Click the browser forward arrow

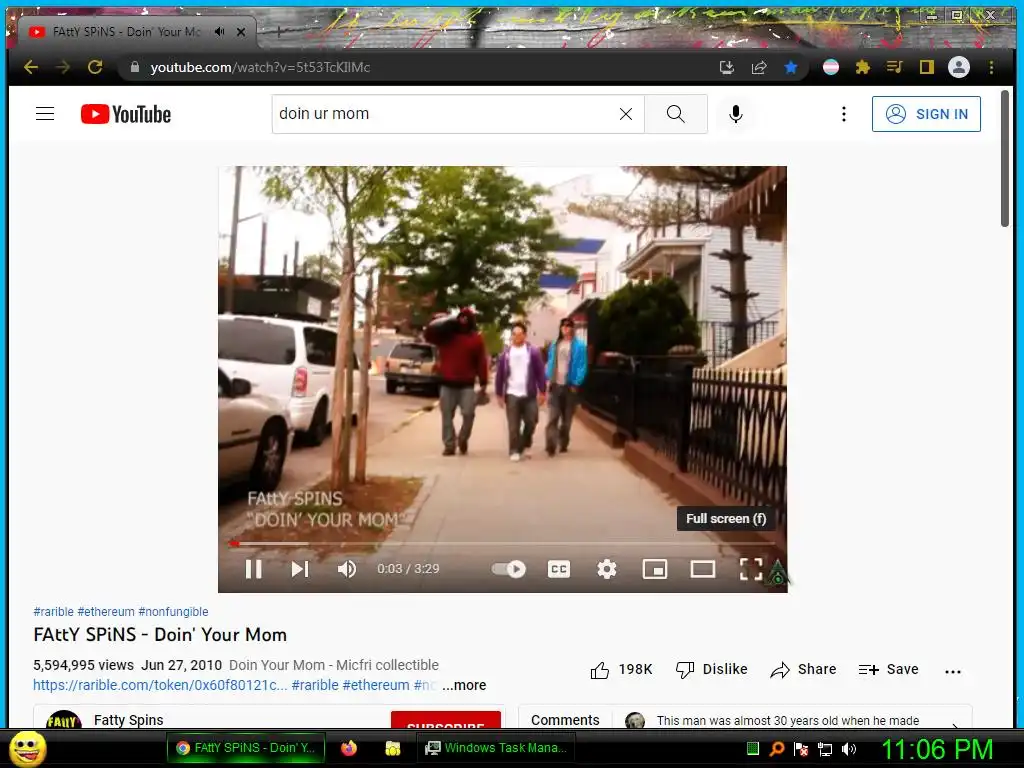(x=63, y=67)
